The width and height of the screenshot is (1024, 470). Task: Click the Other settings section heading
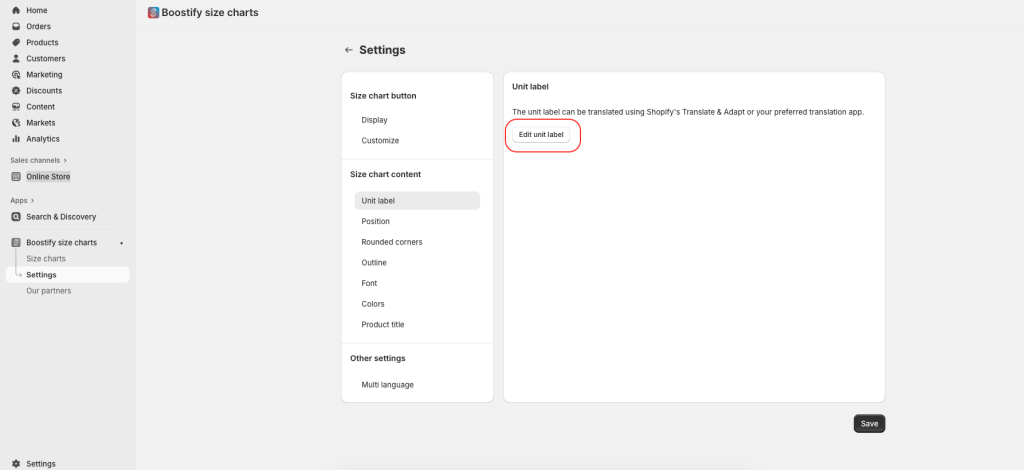[x=377, y=358]
